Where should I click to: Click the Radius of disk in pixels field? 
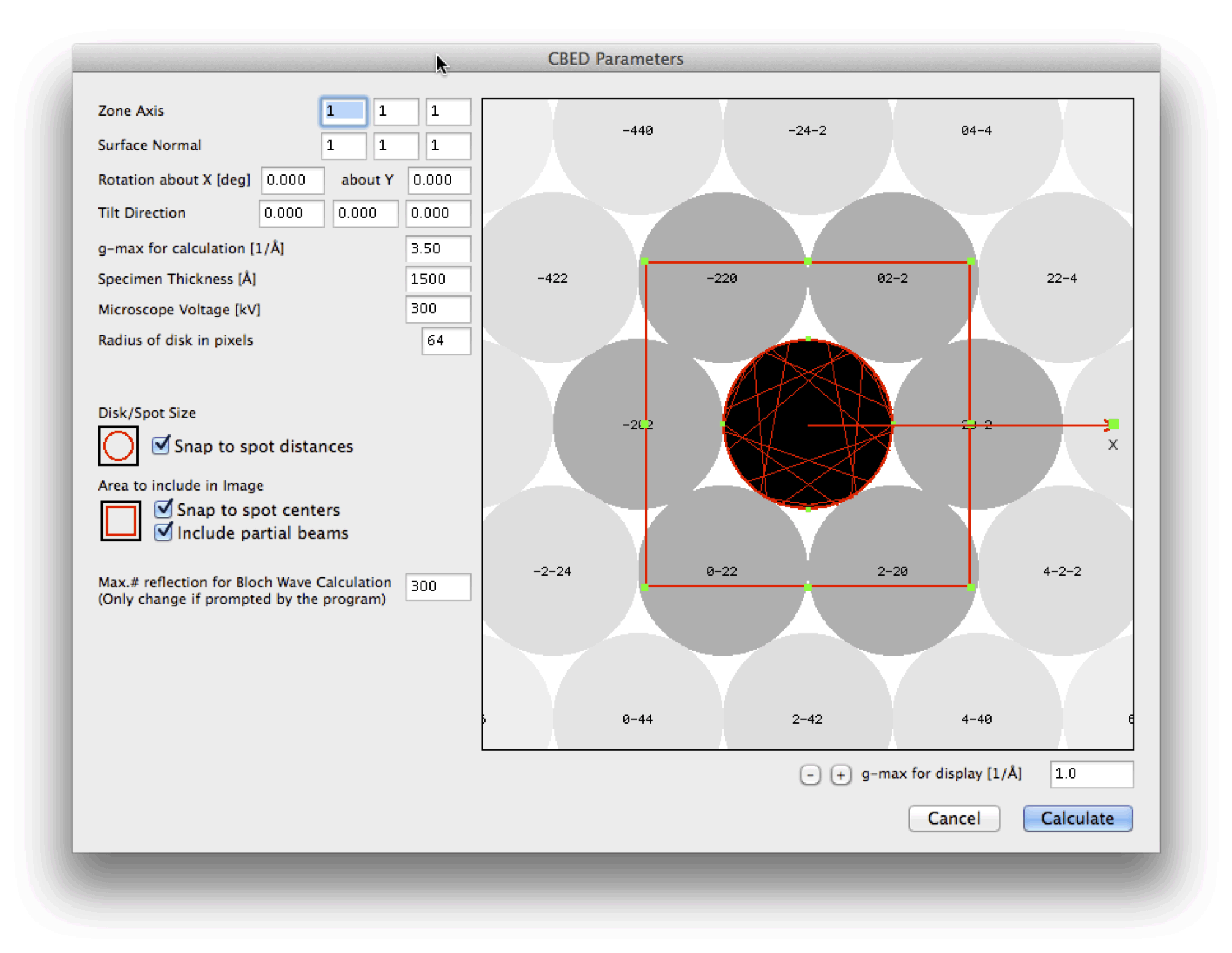[x=446, y=341]
